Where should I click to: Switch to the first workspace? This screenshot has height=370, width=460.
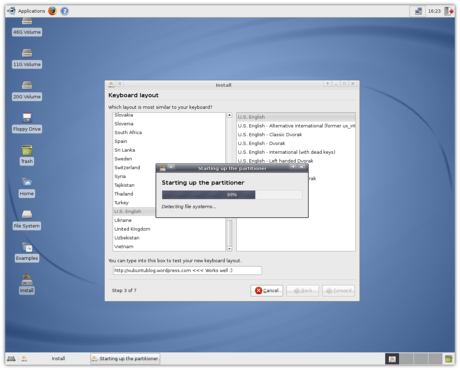click(x=392, y=359)
